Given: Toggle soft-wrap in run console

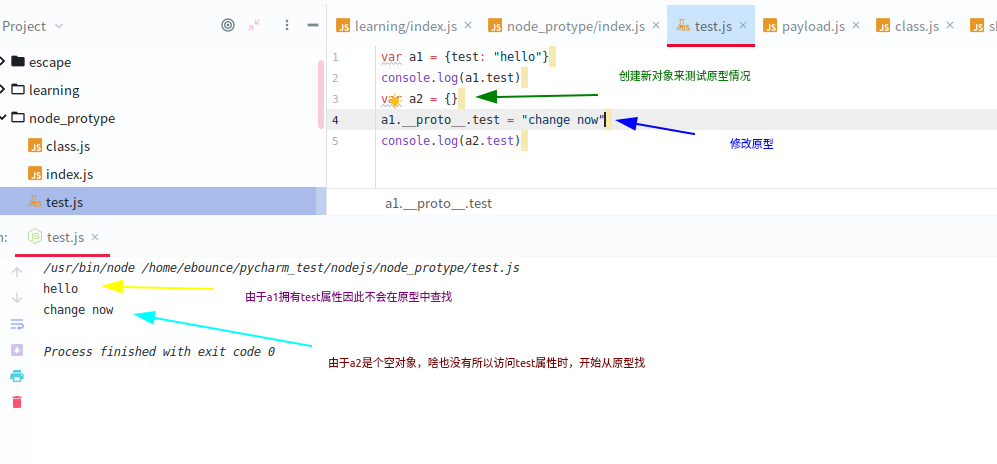Looking at the screenshot, I should coord(16,324).
